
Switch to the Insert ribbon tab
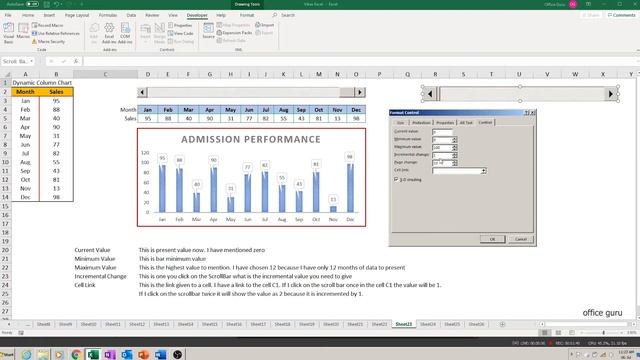coord(49,15)
